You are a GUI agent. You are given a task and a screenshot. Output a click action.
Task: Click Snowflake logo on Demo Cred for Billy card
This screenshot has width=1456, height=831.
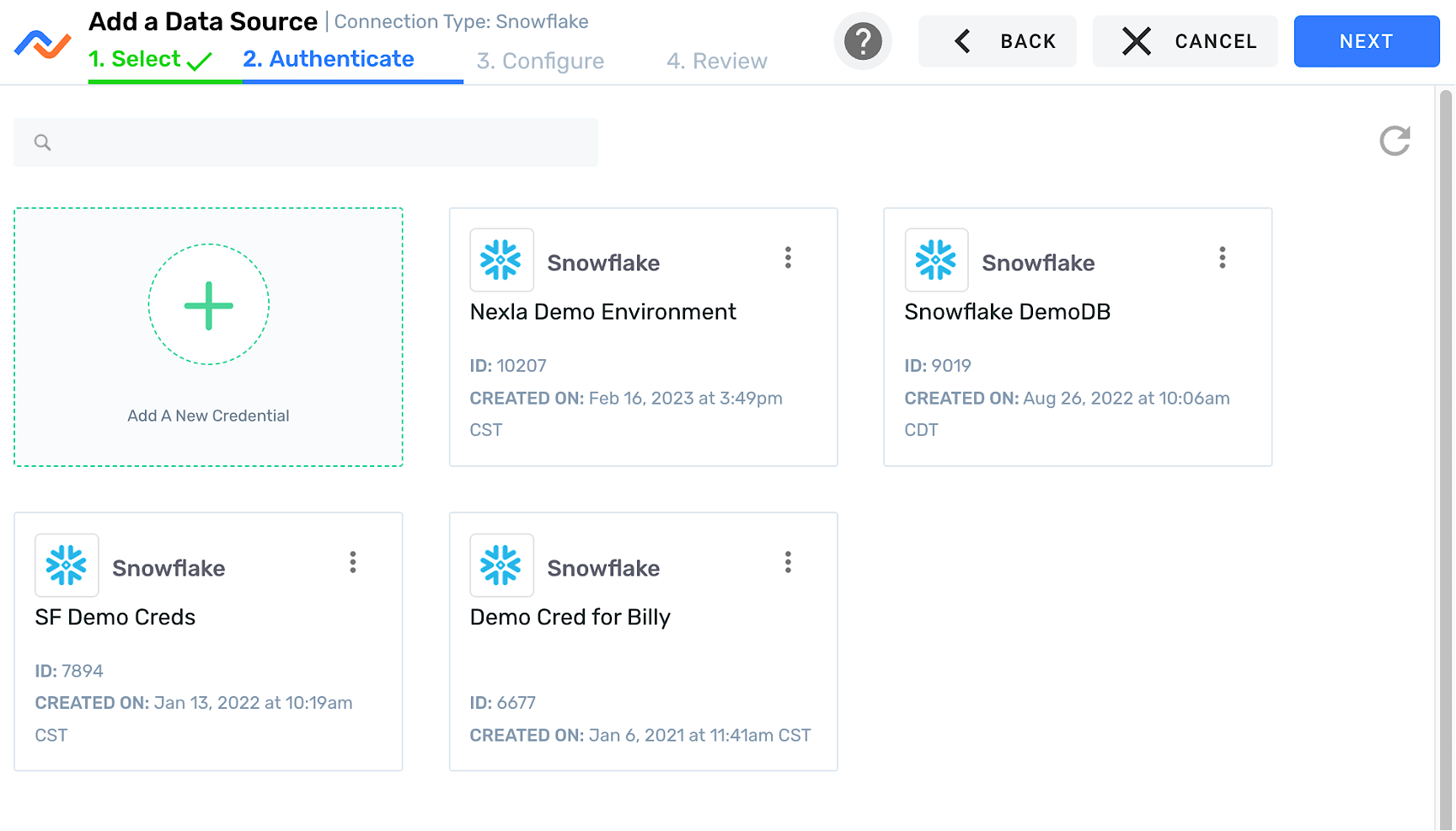501,565
